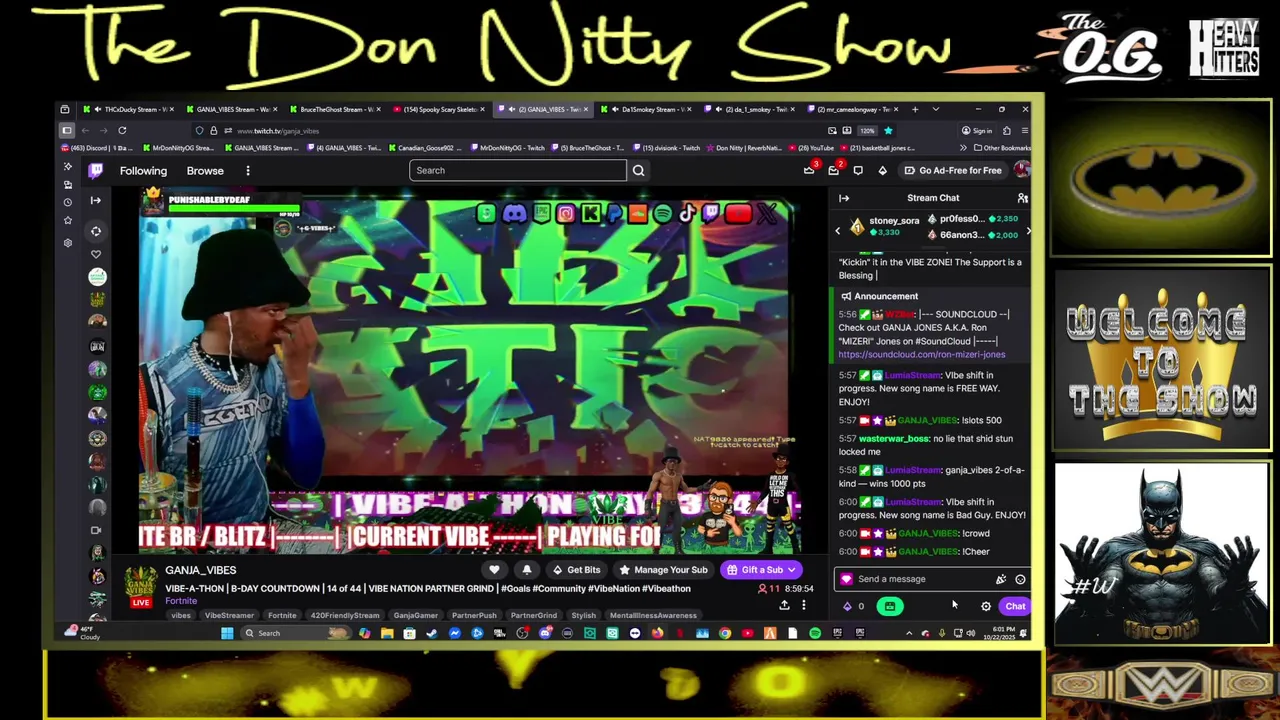The width and height of the screenshot is (1280, 720).
Task: Switch to the Da1Smokey Stream tab
Action: 646,109
